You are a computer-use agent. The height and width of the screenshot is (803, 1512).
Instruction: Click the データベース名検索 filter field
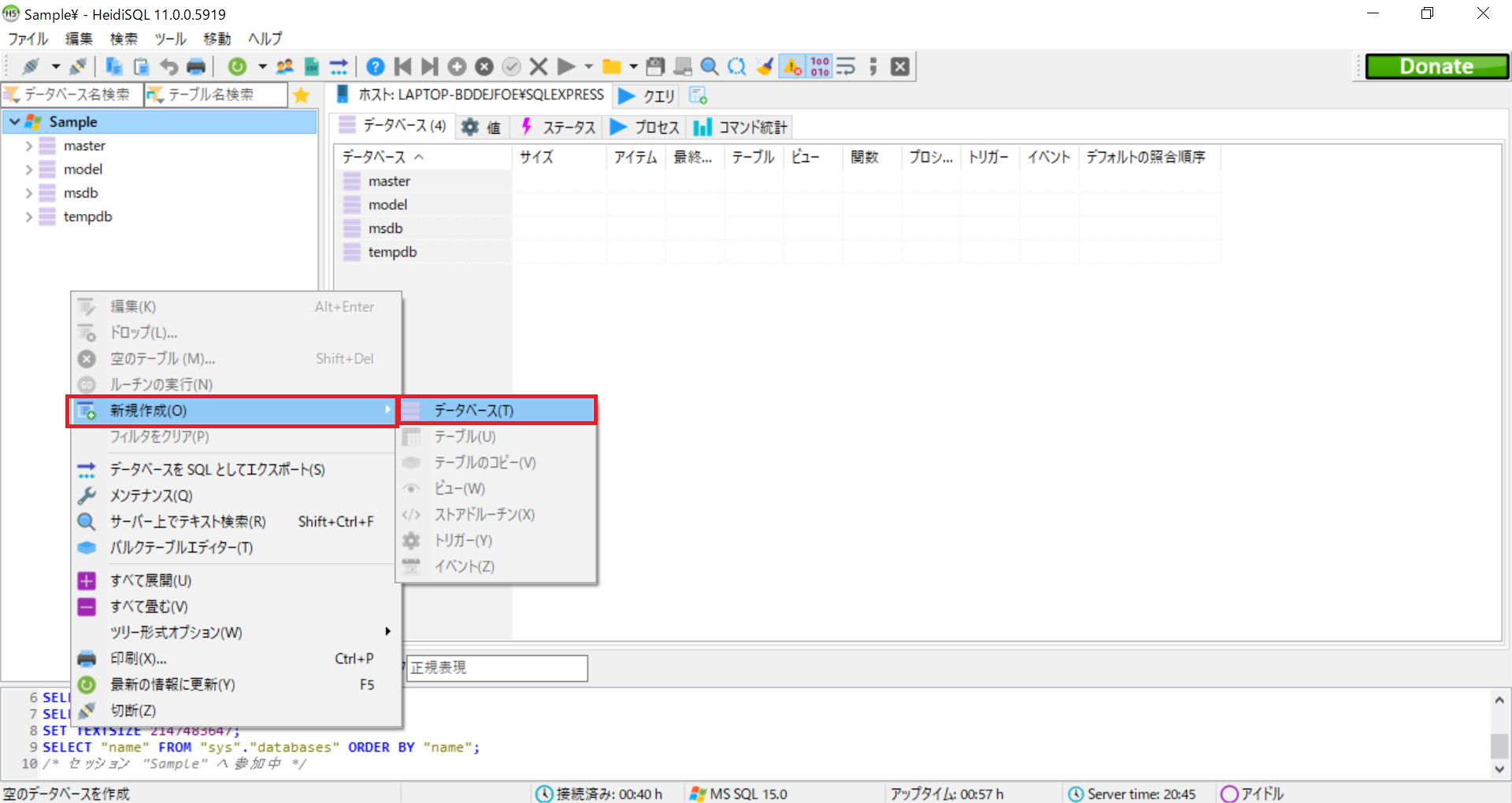pyautogui.click(x=72, y=94)
